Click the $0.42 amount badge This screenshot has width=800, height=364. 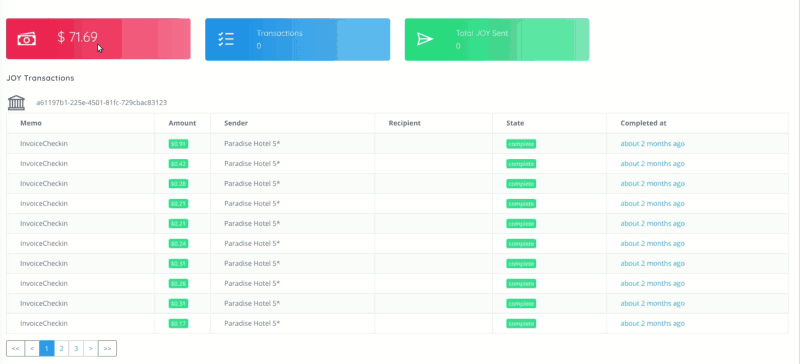point(179,164)
